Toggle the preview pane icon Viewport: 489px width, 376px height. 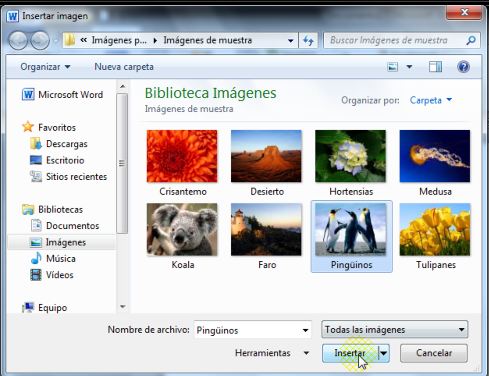[435, 67]
